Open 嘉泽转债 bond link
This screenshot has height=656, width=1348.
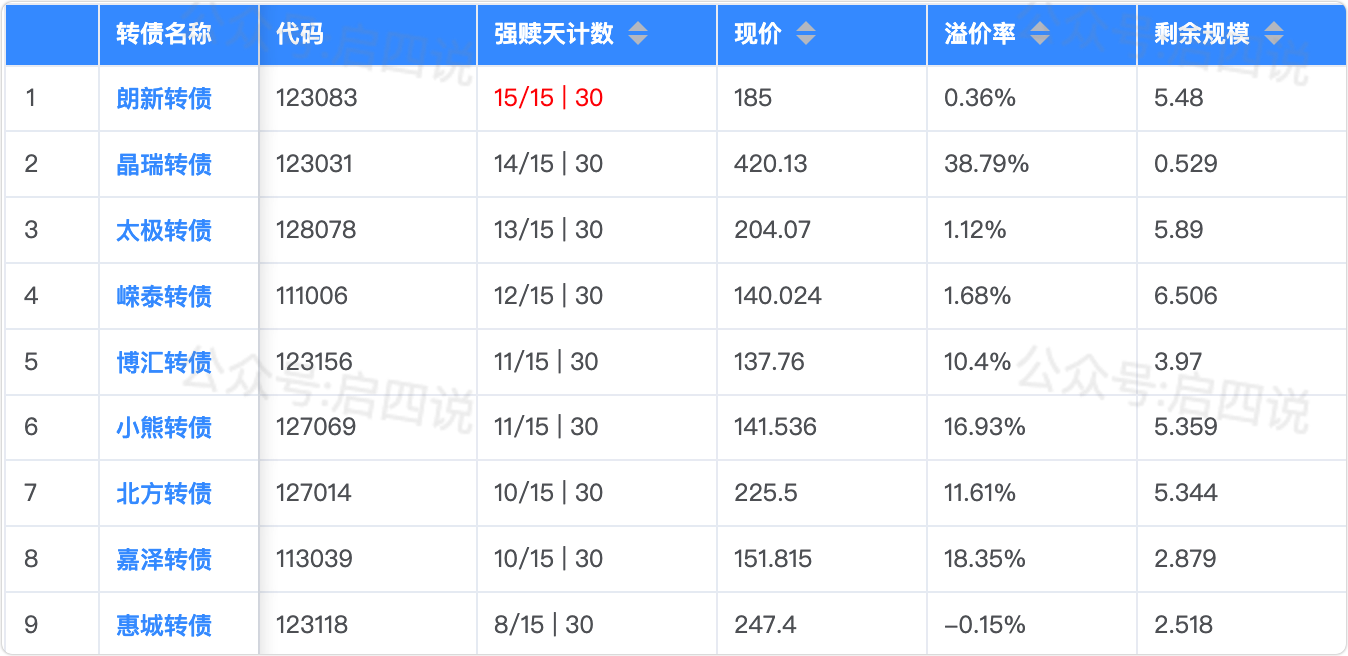[164, 559]
